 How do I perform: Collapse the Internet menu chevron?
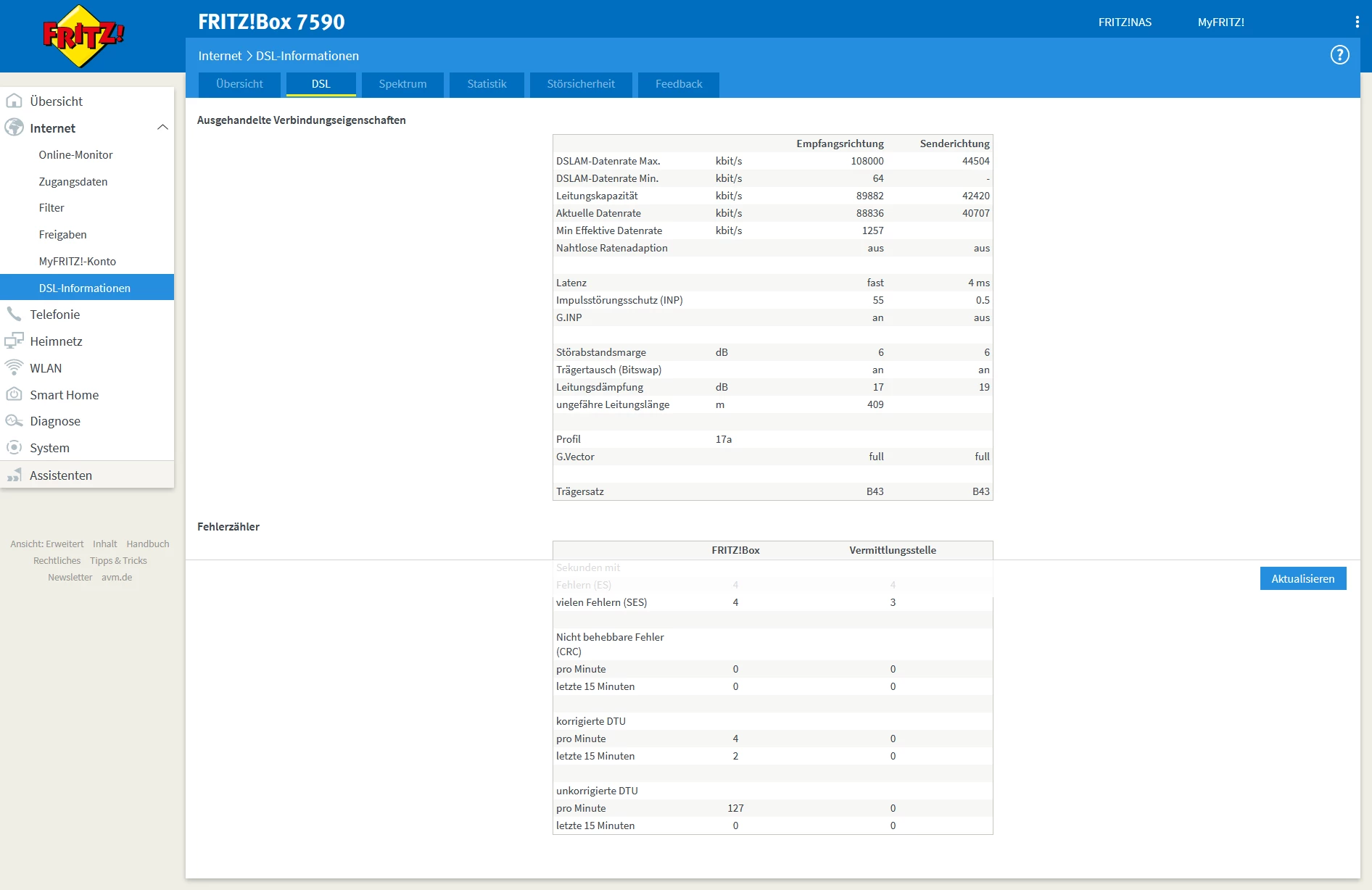(162, 128)
